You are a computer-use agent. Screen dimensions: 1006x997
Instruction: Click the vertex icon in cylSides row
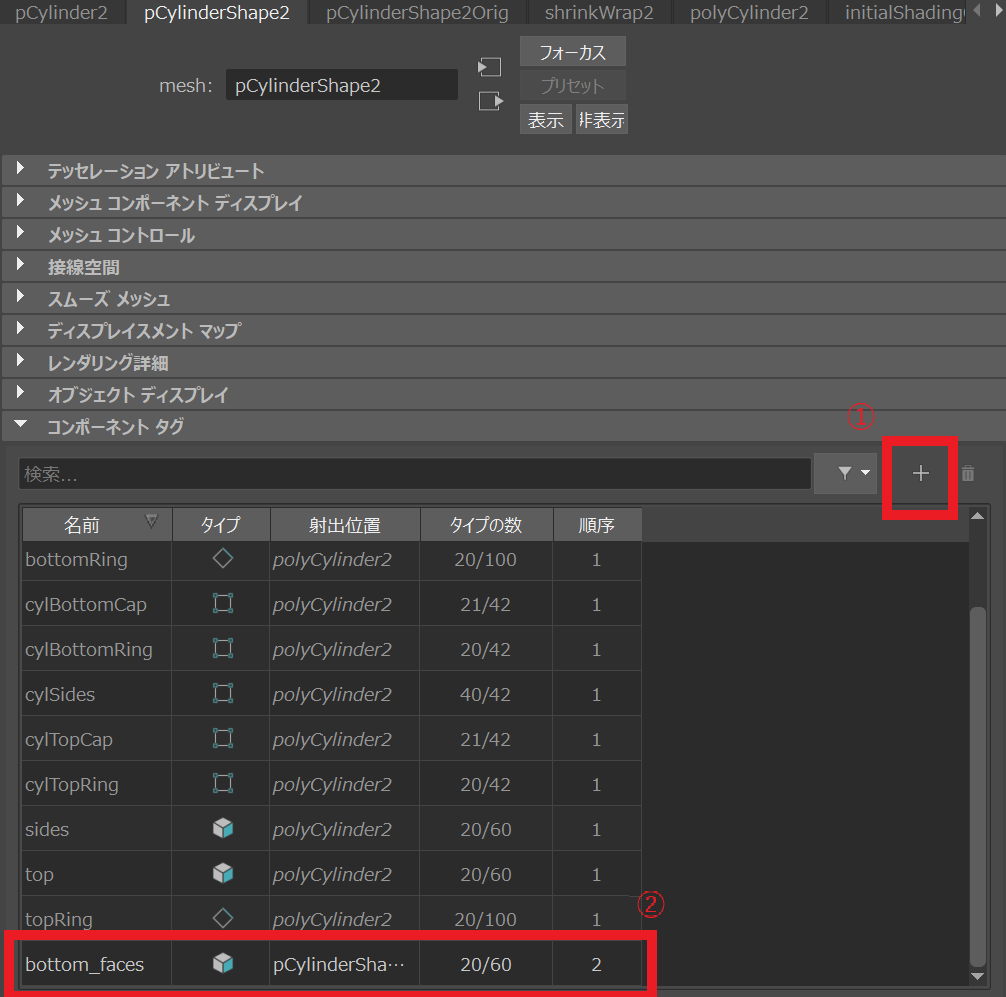click(x=223, y=693)
